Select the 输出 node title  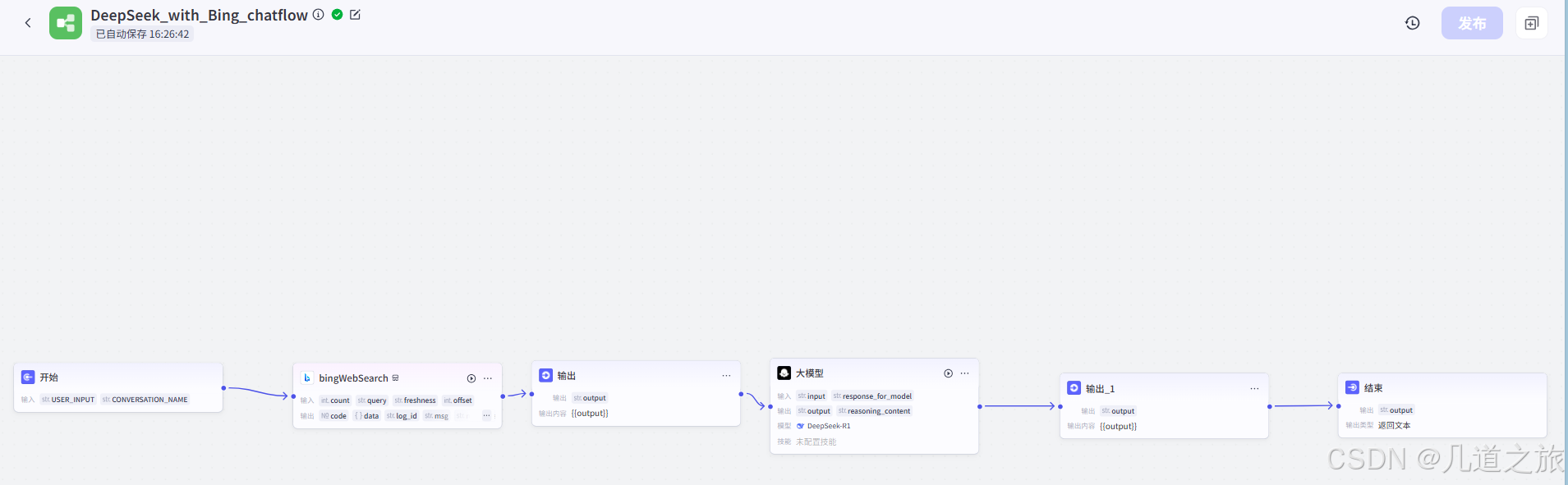pos(567,376)
